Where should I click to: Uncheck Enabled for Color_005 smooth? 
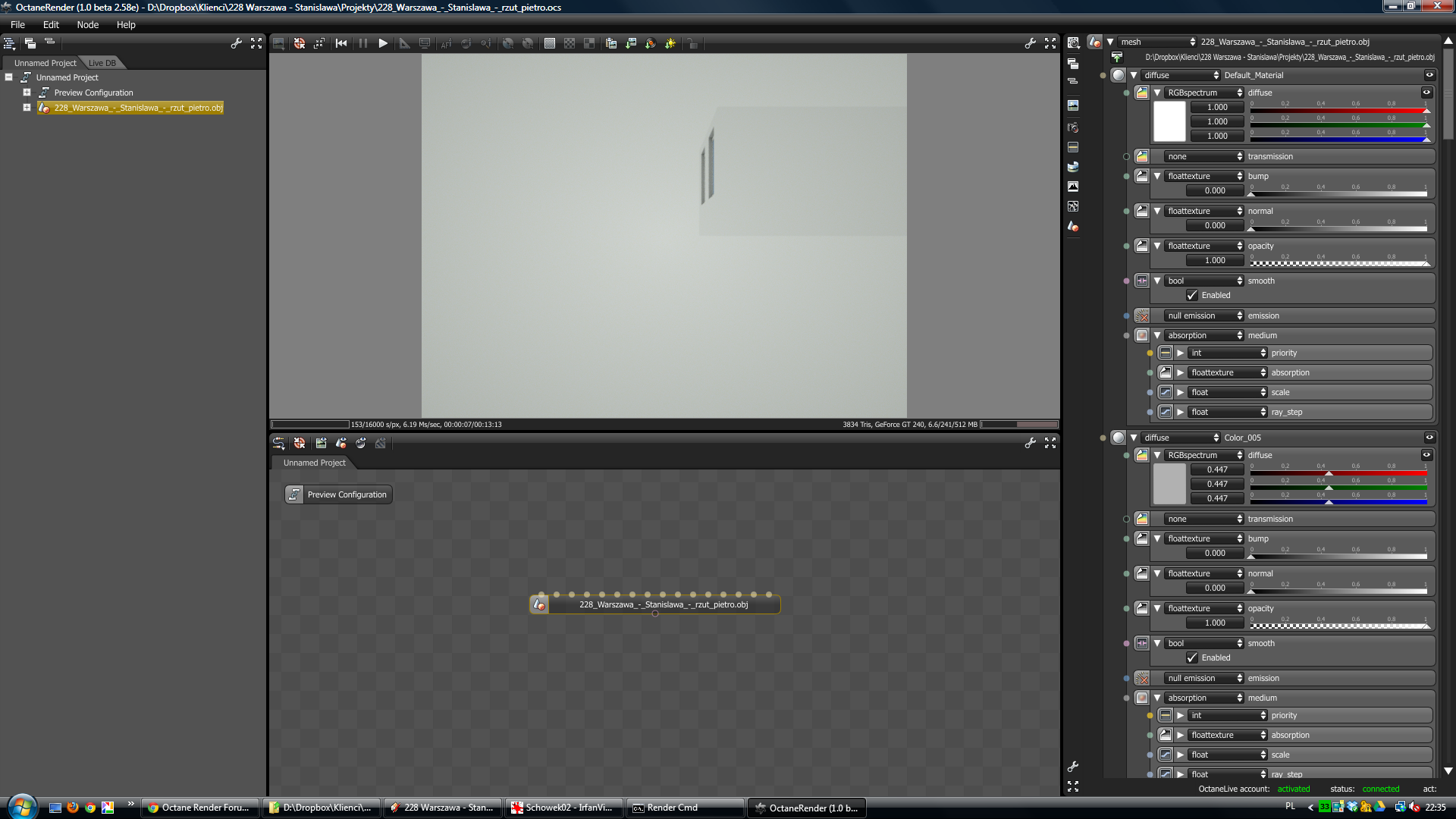[x=1192, y=658]
